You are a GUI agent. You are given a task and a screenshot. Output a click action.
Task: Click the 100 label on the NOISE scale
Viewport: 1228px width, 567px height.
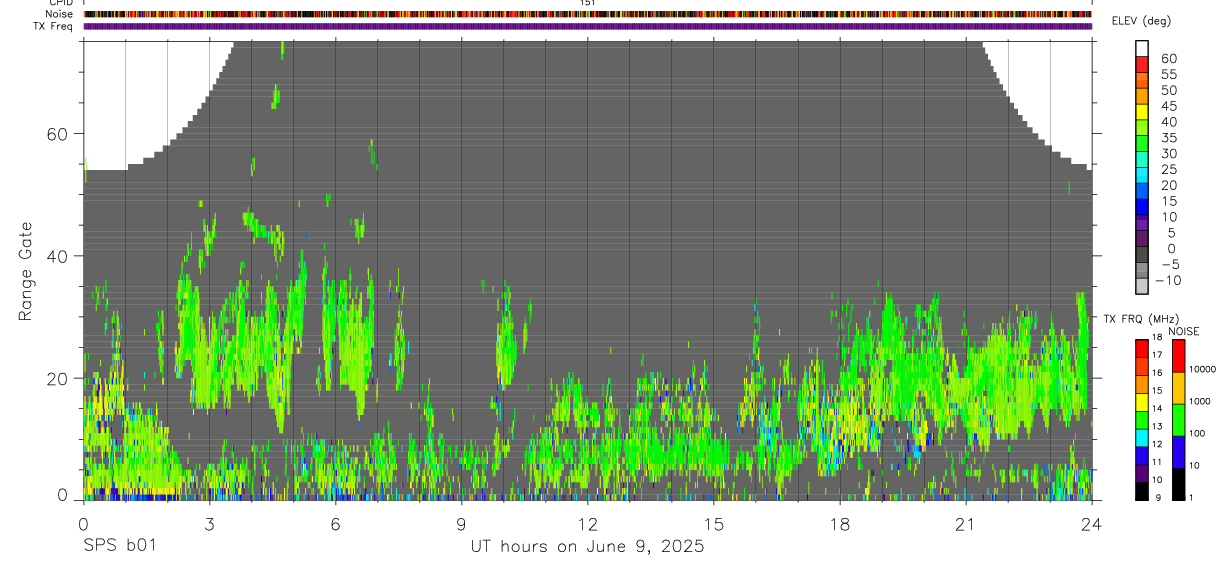pyautogui.click(x=1197, y=433)
